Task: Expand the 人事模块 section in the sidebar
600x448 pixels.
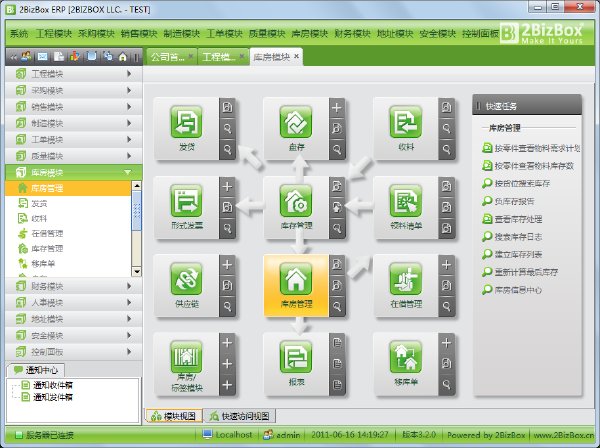Action: point(73,303)
